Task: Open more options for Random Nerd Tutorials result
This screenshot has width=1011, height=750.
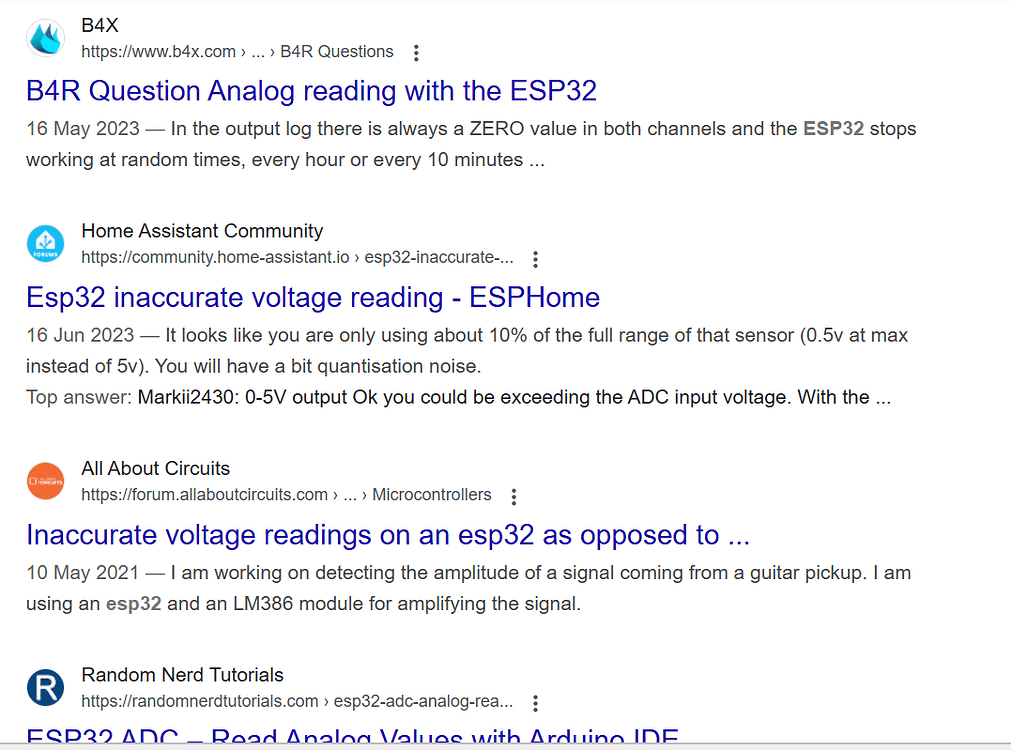Action: click(x=536, y=702)
